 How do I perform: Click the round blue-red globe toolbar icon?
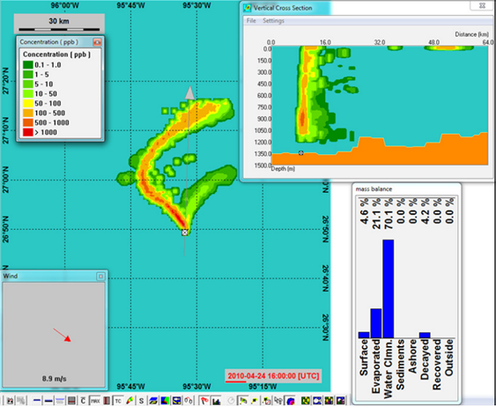(x=290, y=401)
